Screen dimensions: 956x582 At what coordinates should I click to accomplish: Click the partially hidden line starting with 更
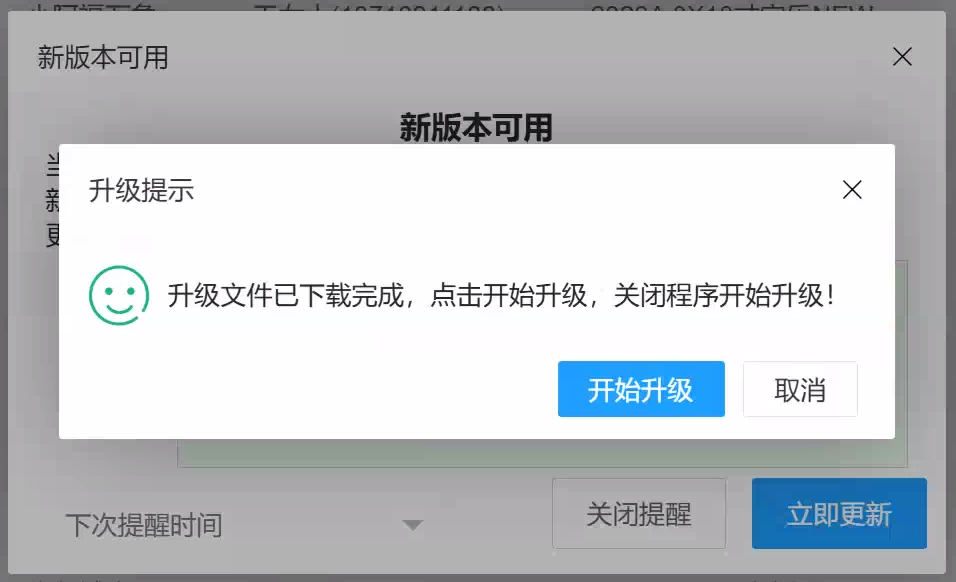click(52, 235)
